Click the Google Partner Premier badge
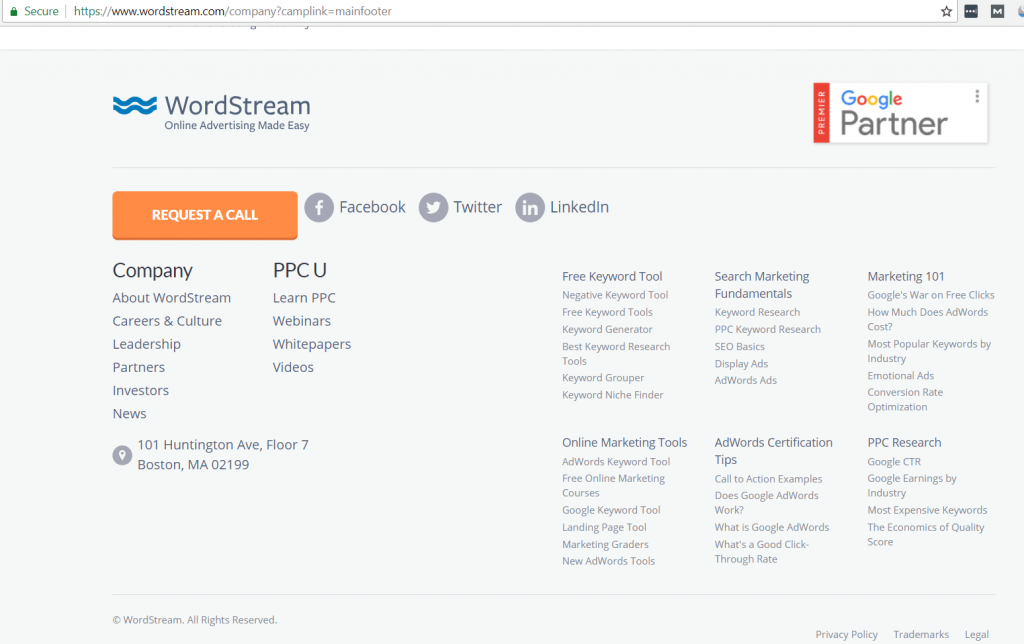1024x644 pixels. click(x=900, y=113)
